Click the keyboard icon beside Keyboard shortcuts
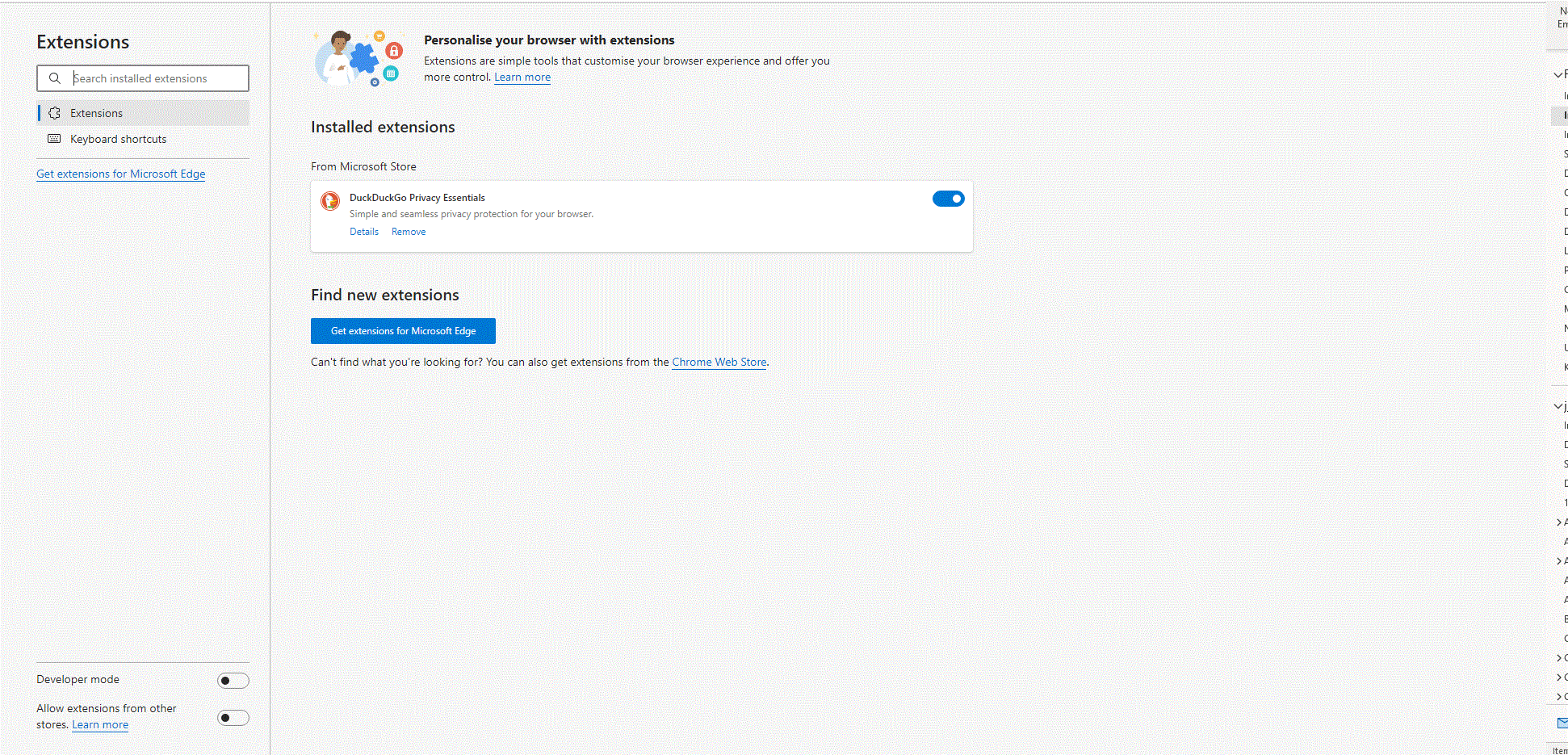1568x755 pixels. point(54,139)
